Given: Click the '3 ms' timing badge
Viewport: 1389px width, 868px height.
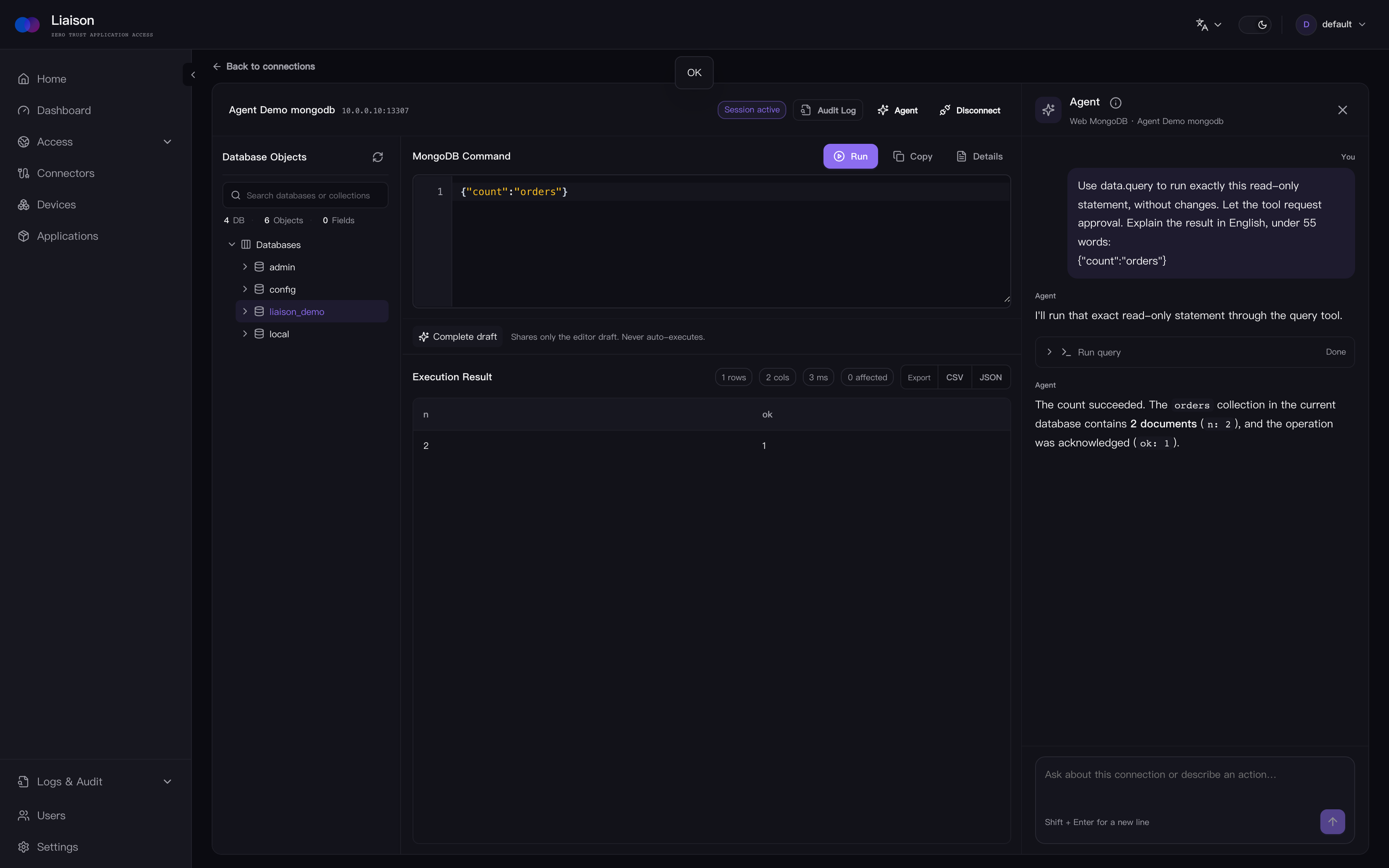Looking at the screenshot, I should pos(818,377).
